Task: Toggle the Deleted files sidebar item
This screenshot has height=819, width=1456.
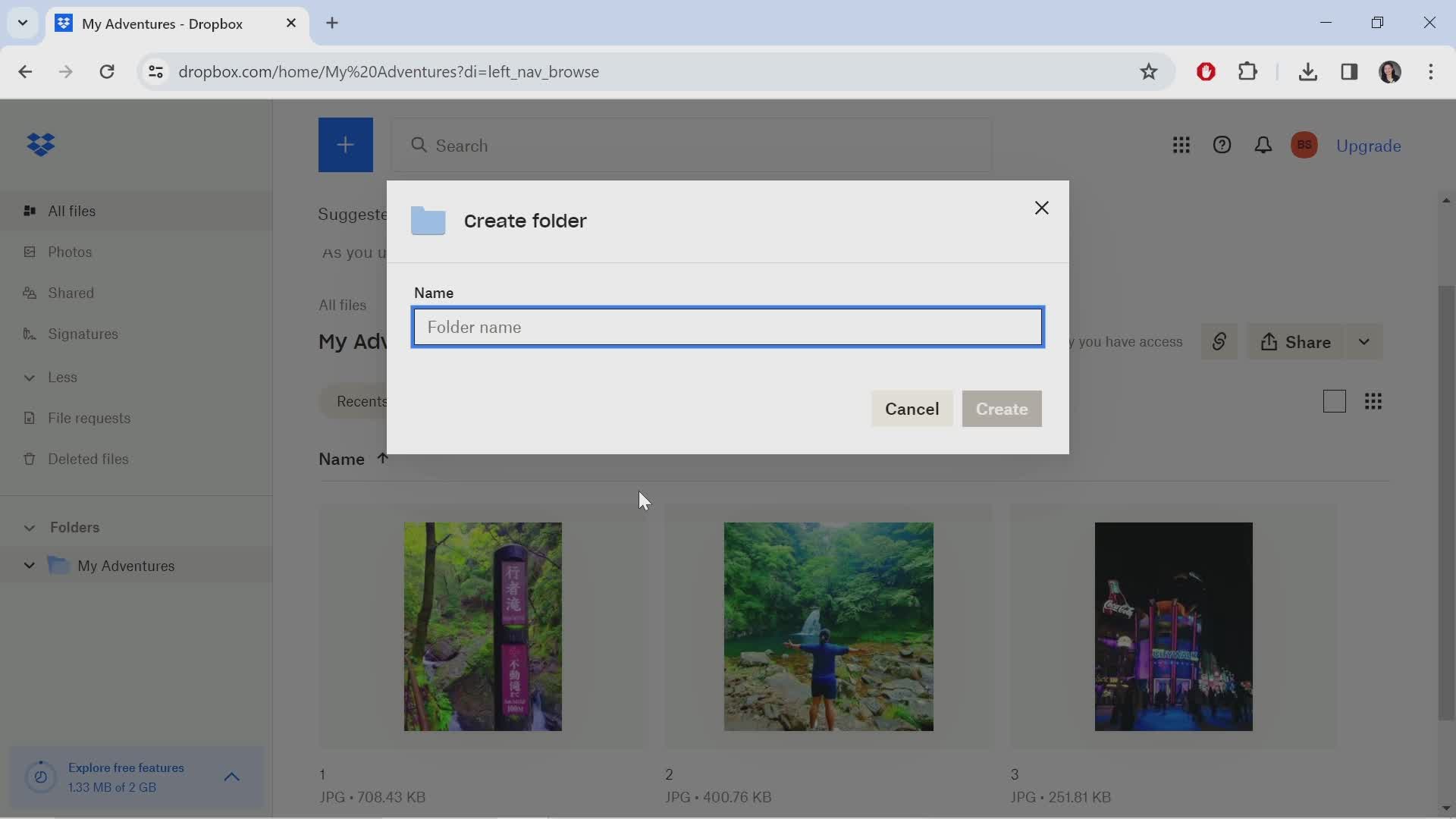Action: pos(89,459)
